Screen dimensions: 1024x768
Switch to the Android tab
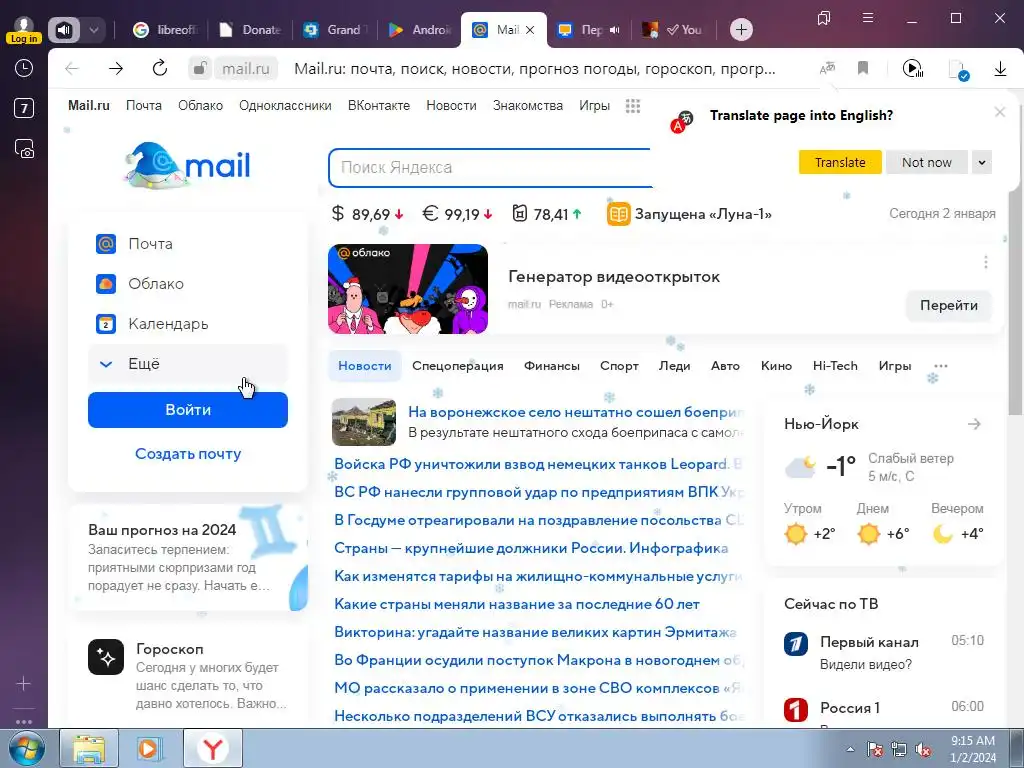click(x=420, y=29)
